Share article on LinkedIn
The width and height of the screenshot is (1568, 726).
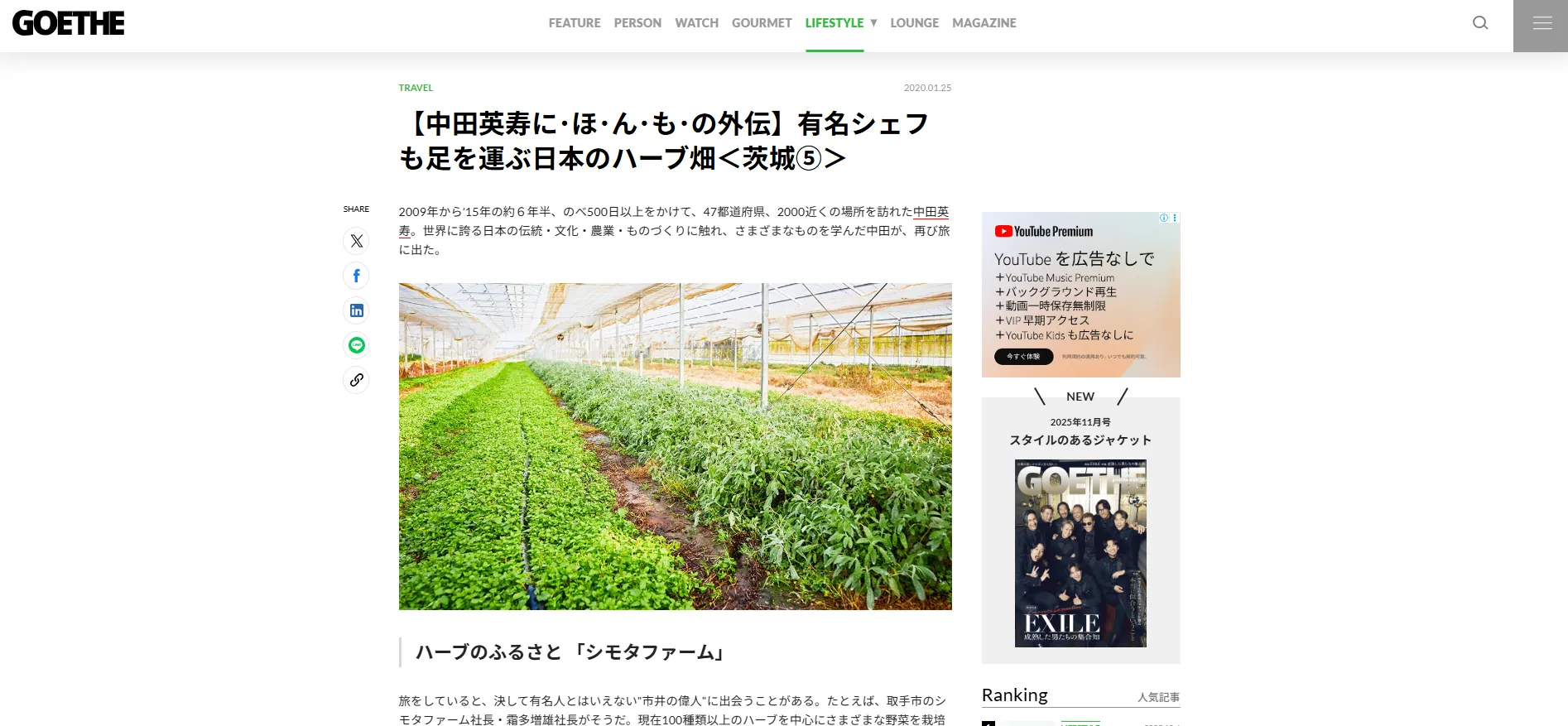click(356, 310)
